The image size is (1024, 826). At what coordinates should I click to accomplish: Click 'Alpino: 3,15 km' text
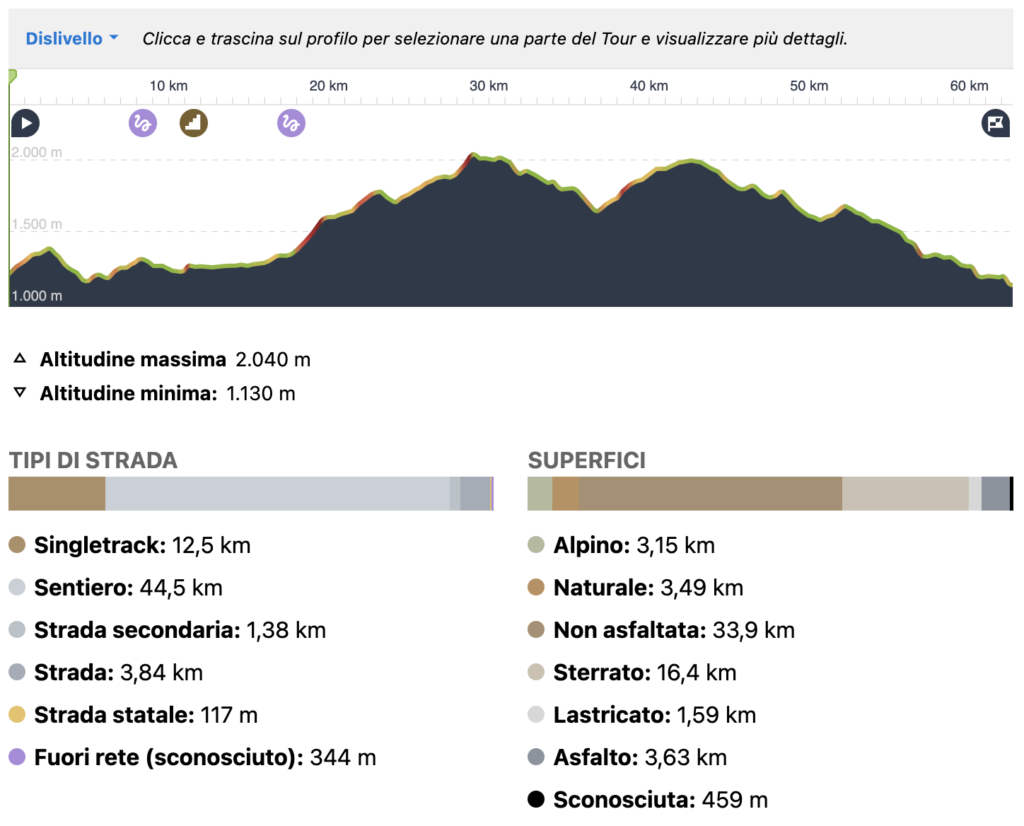[634, 545]
